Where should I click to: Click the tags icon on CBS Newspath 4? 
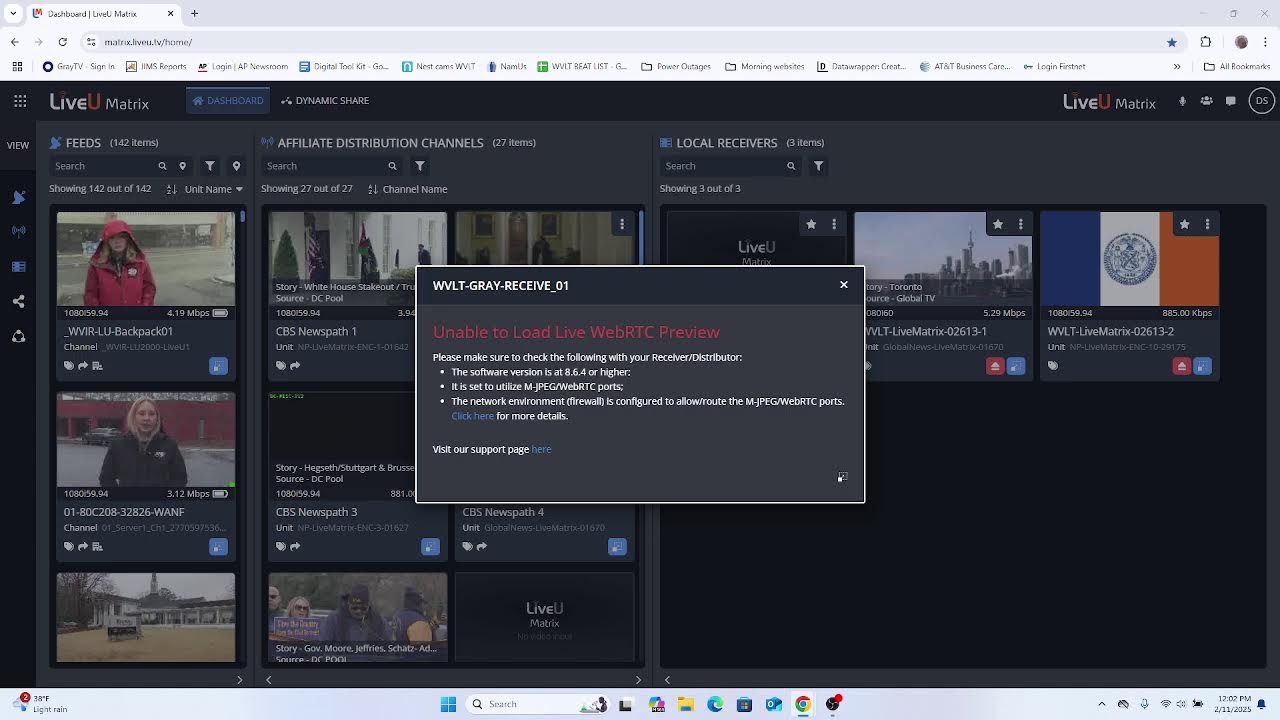pyautogui.click(x=467, y=547)
